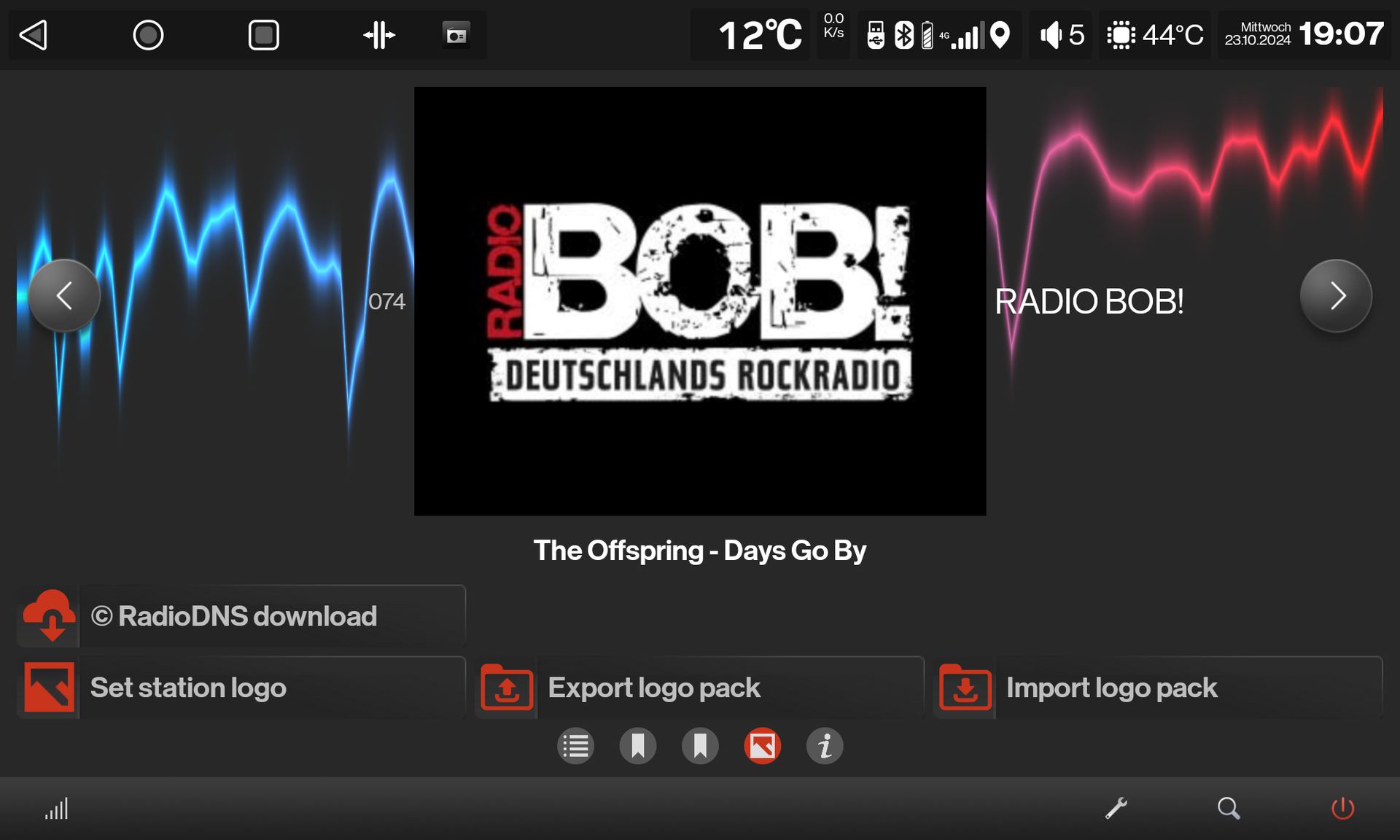1400x840 pixels.
Task: Switch to second bookmark favorites tab
Action: tap(700, 746)
